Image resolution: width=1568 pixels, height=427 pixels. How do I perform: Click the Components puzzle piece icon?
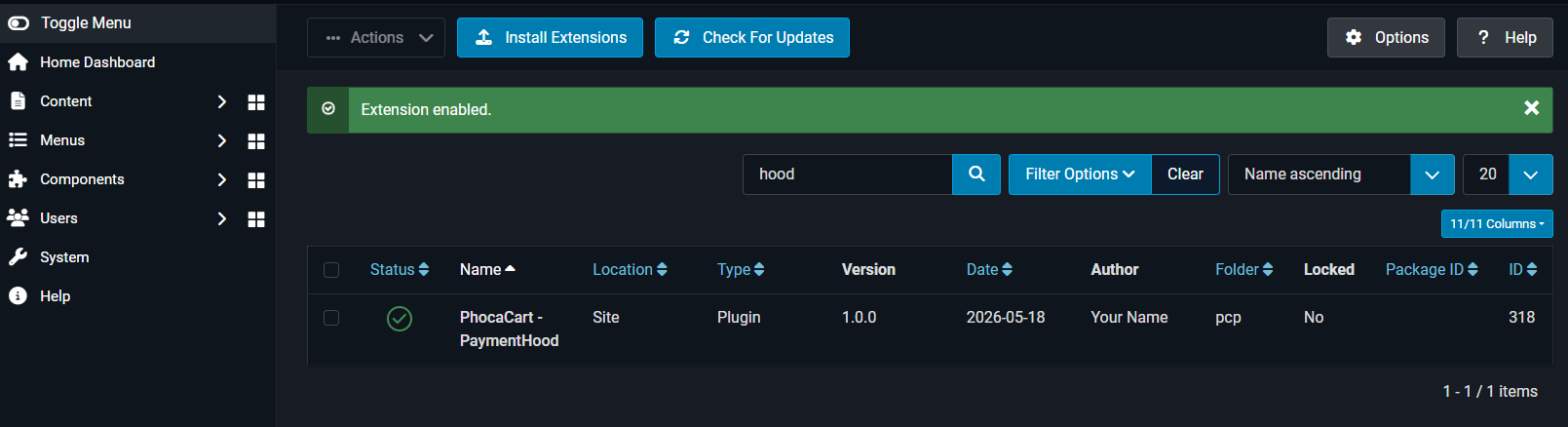click(x=18, y=178)
